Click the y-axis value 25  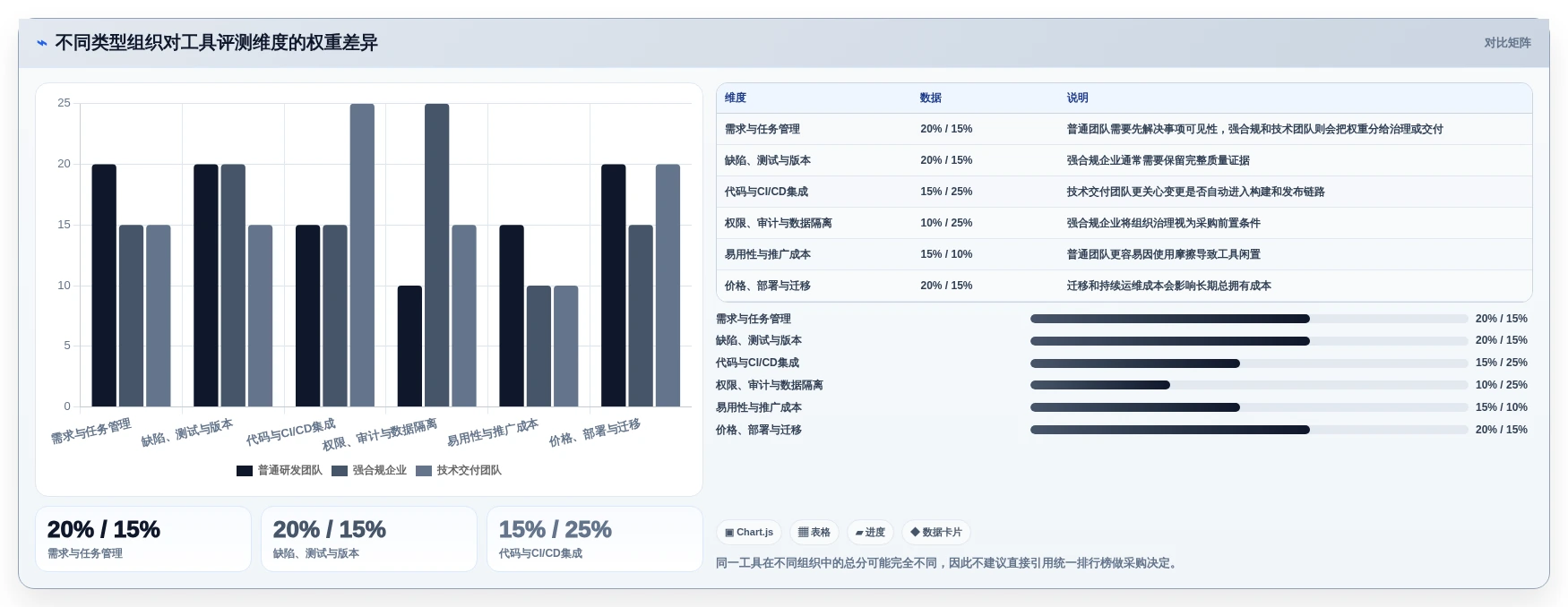pos(64,103)
